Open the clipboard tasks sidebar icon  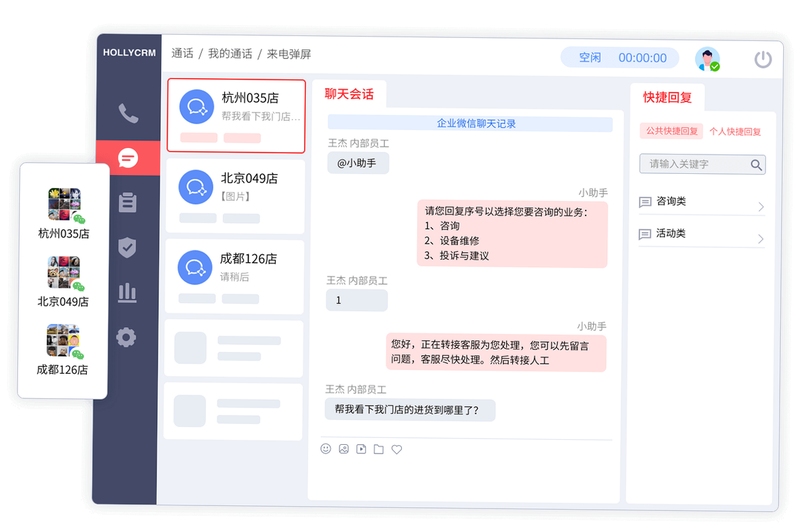128,202
